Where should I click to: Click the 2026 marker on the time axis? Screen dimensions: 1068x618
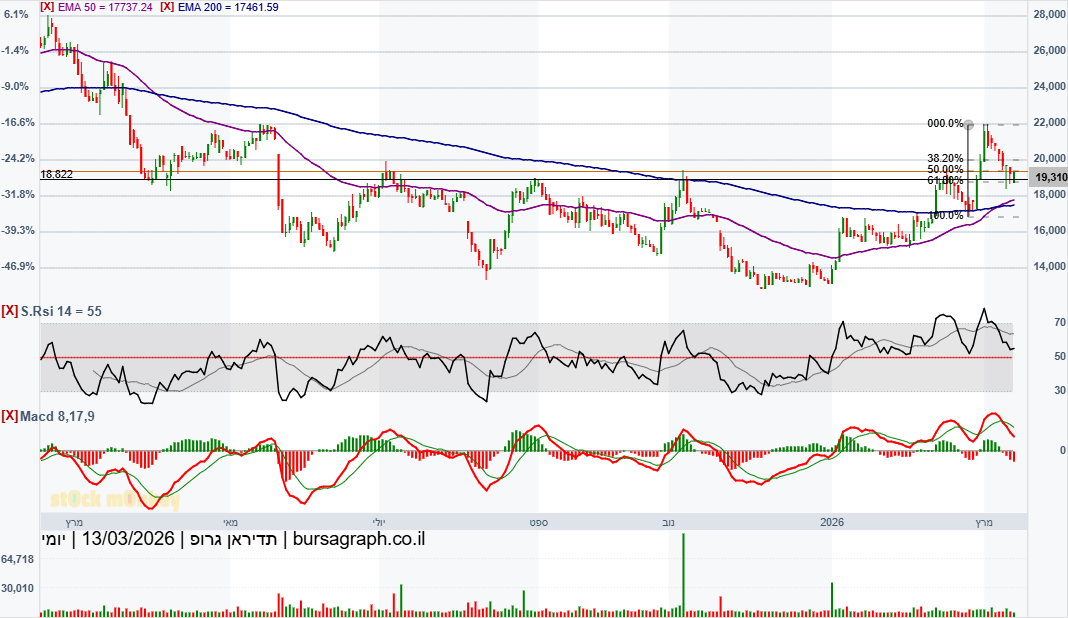832,523
